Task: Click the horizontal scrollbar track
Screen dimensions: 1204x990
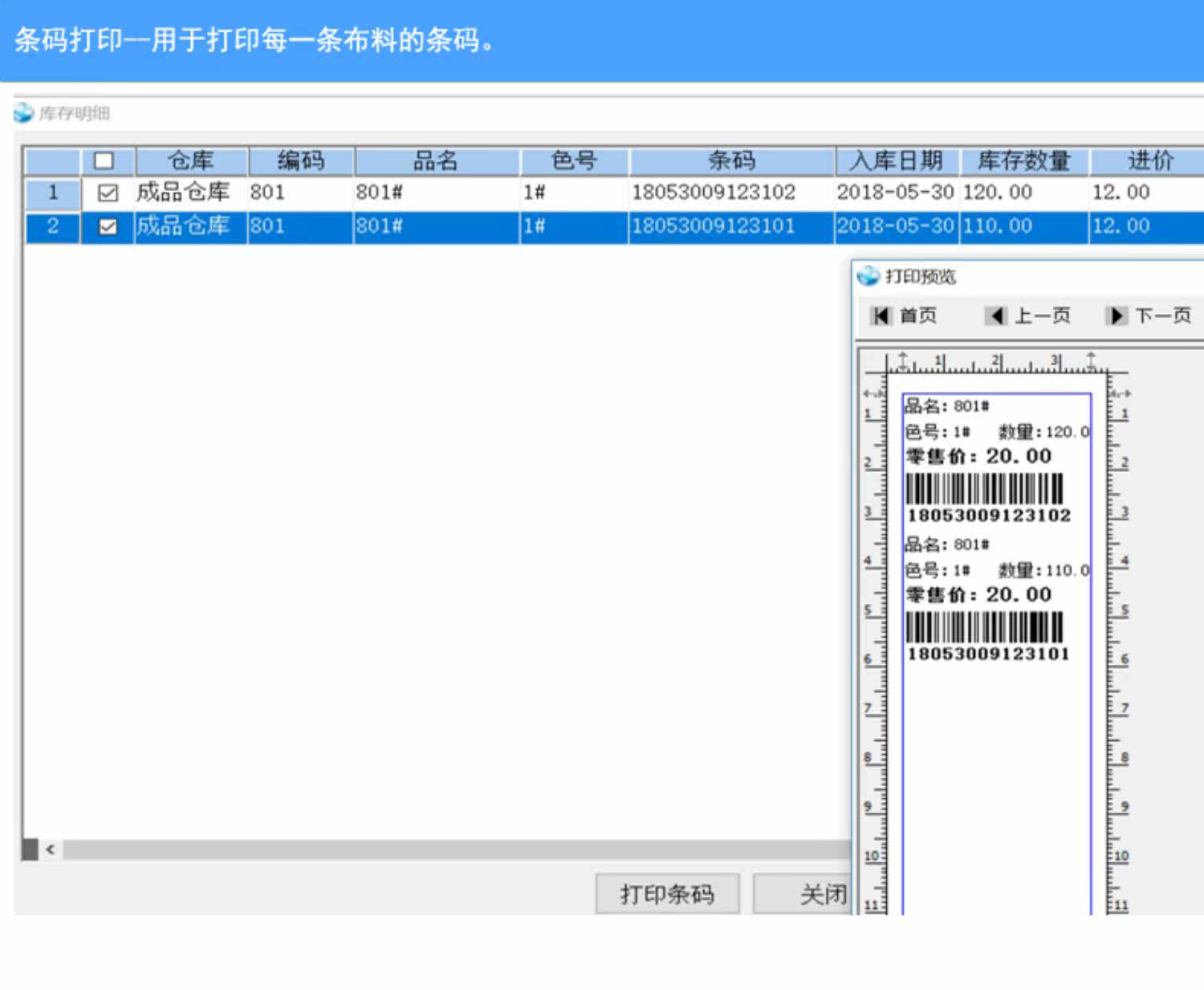Action: 456,849
